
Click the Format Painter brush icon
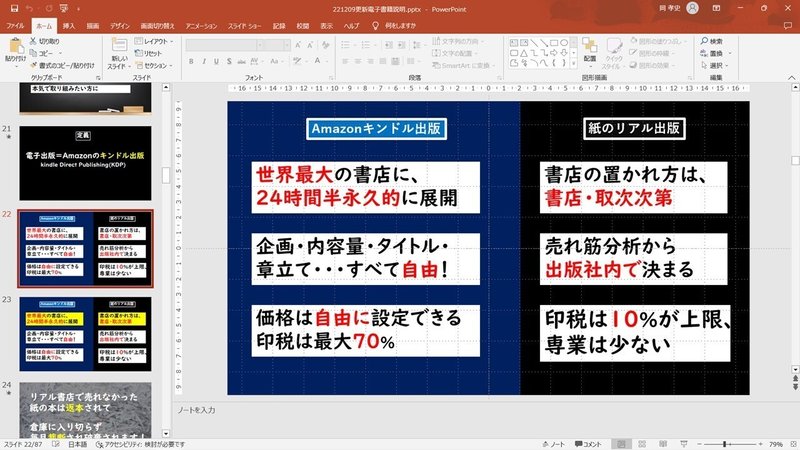(x=34, y=65)
